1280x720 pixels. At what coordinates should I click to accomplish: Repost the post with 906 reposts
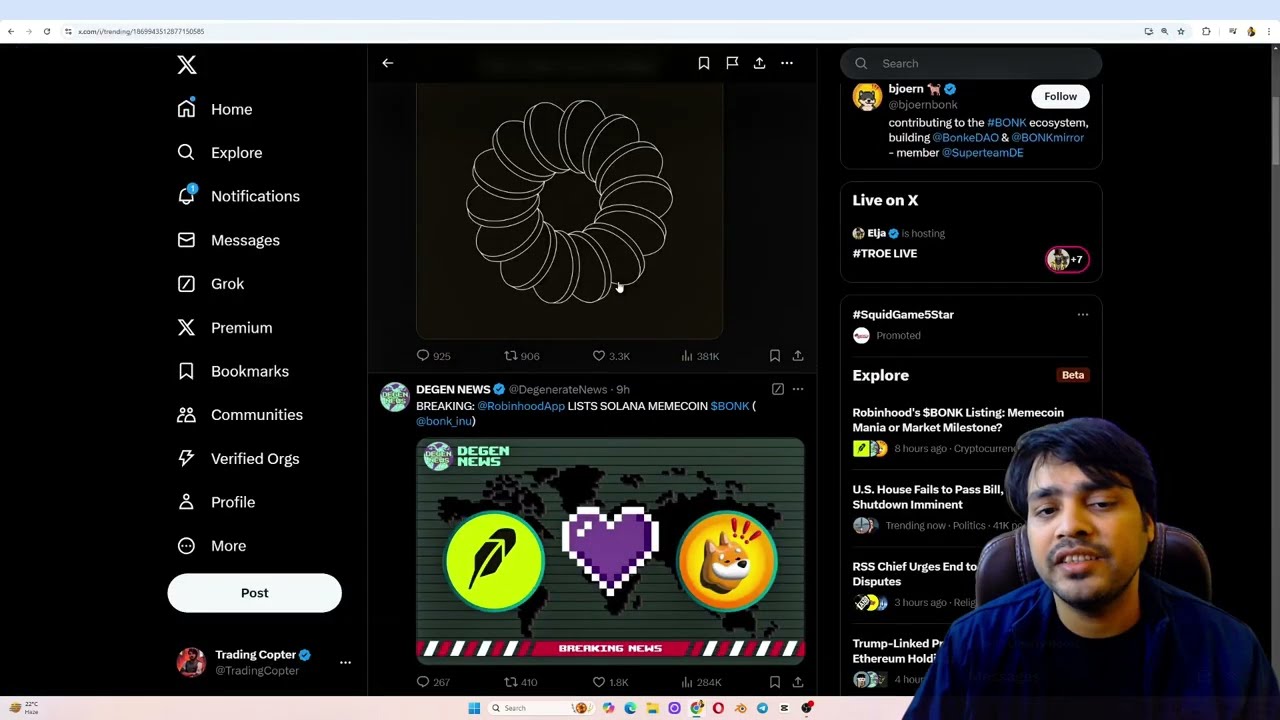coord(521,356)
